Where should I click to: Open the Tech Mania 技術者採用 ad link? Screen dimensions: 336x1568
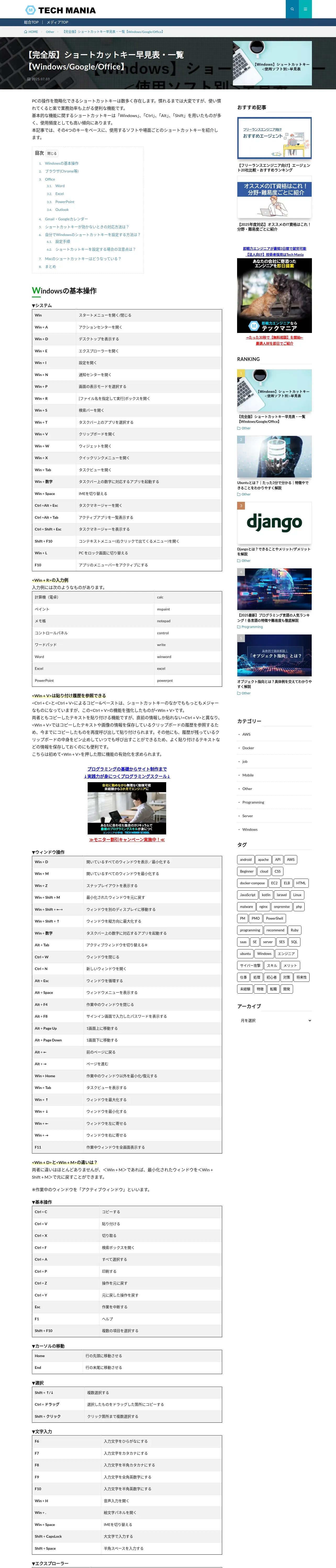click(x=275, y=255)
